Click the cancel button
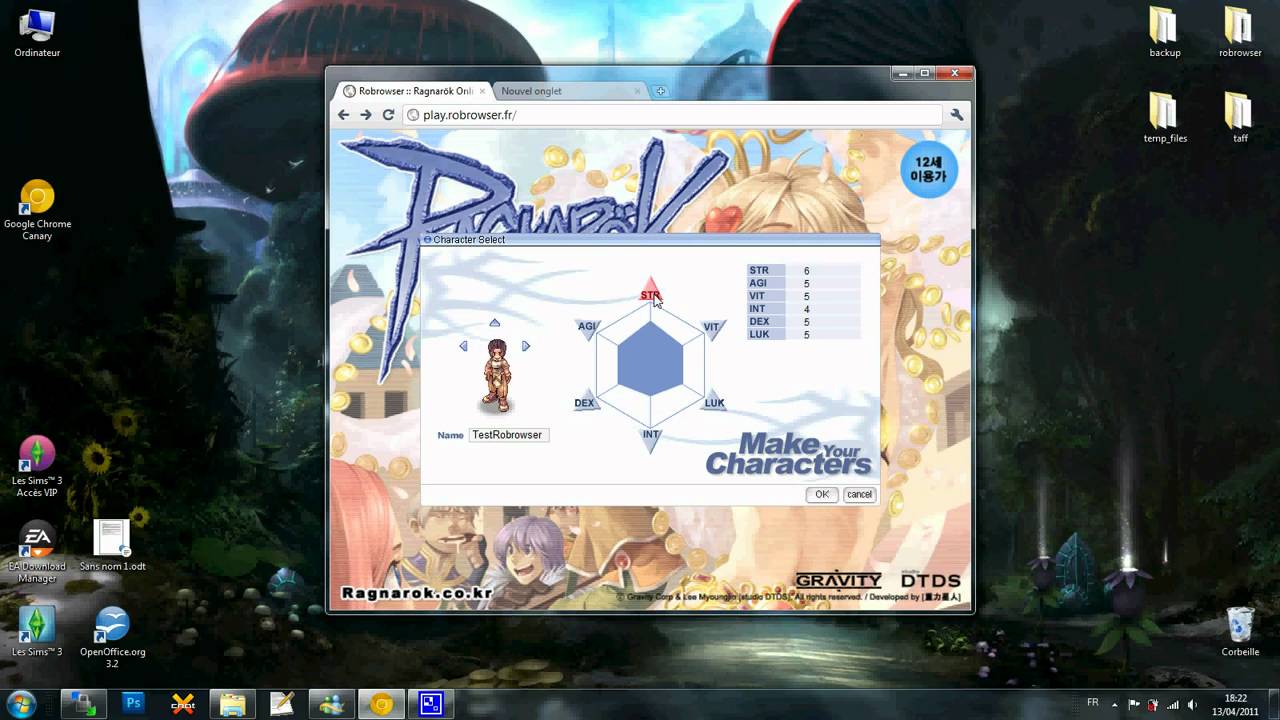This screenshot has width=1280, height=720. coord(859,495)
